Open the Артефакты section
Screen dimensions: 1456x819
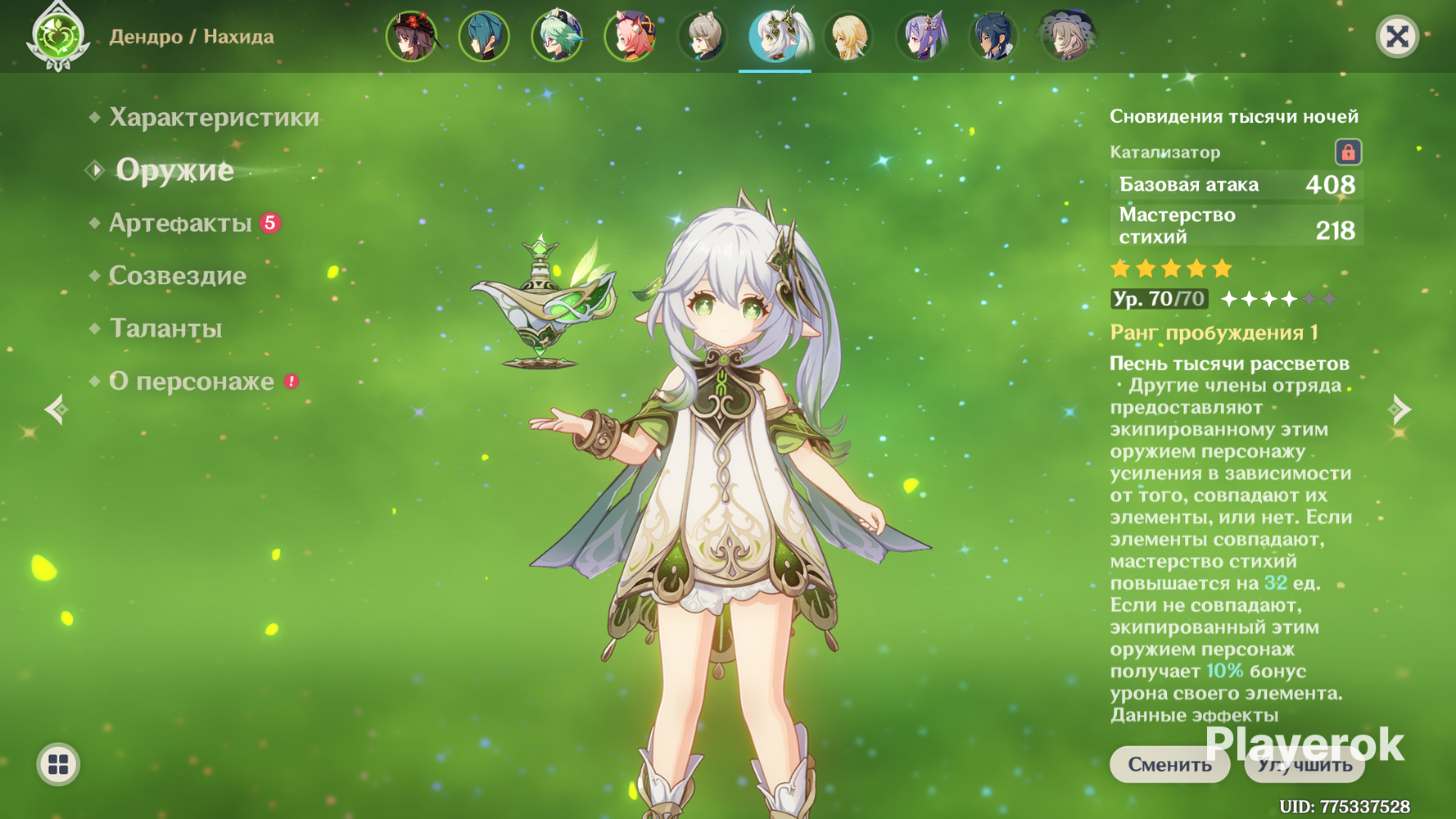[x=180, y=223]
